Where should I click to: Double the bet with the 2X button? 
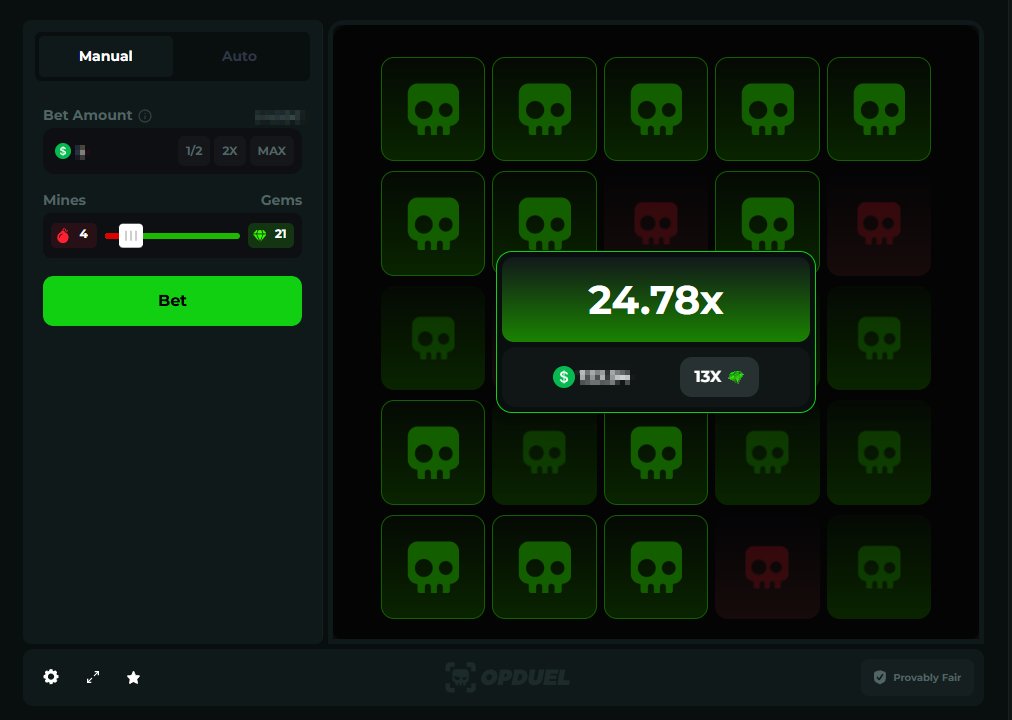coord(230,151)
